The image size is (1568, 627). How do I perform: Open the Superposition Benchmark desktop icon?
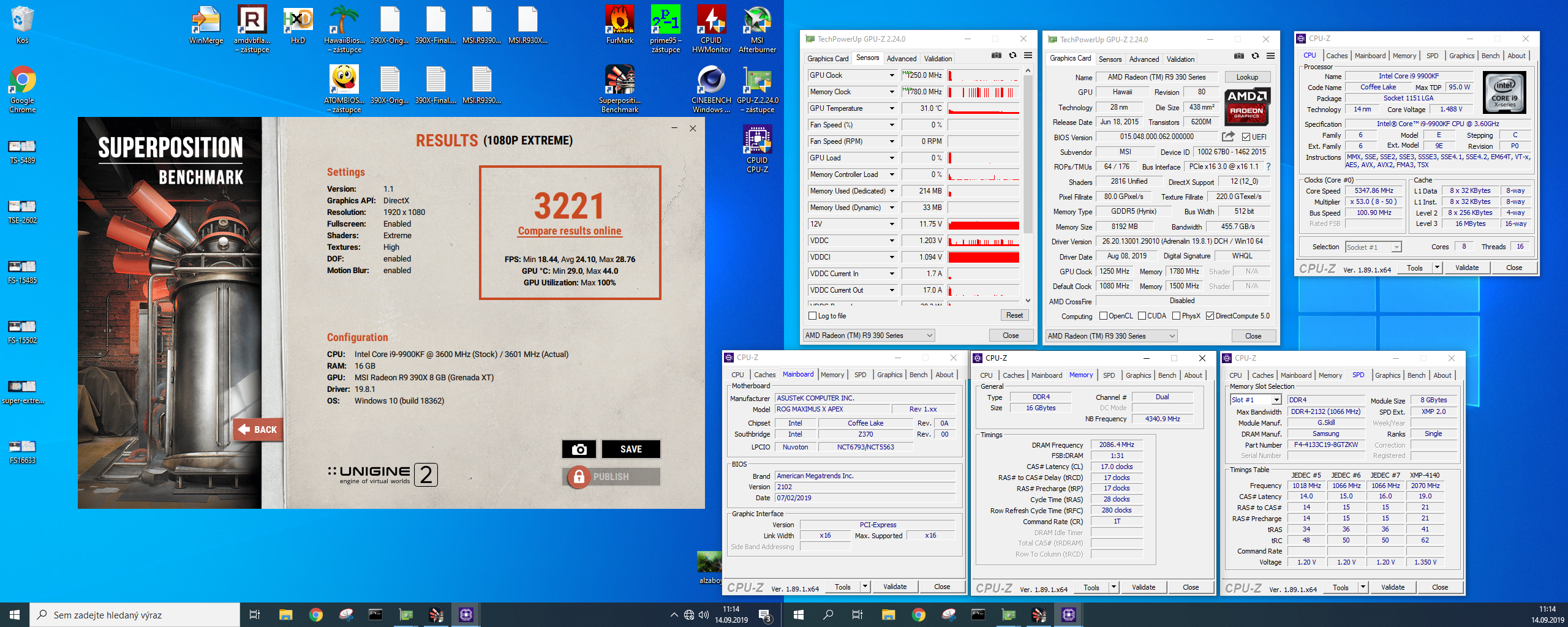[x=620, y=89]
